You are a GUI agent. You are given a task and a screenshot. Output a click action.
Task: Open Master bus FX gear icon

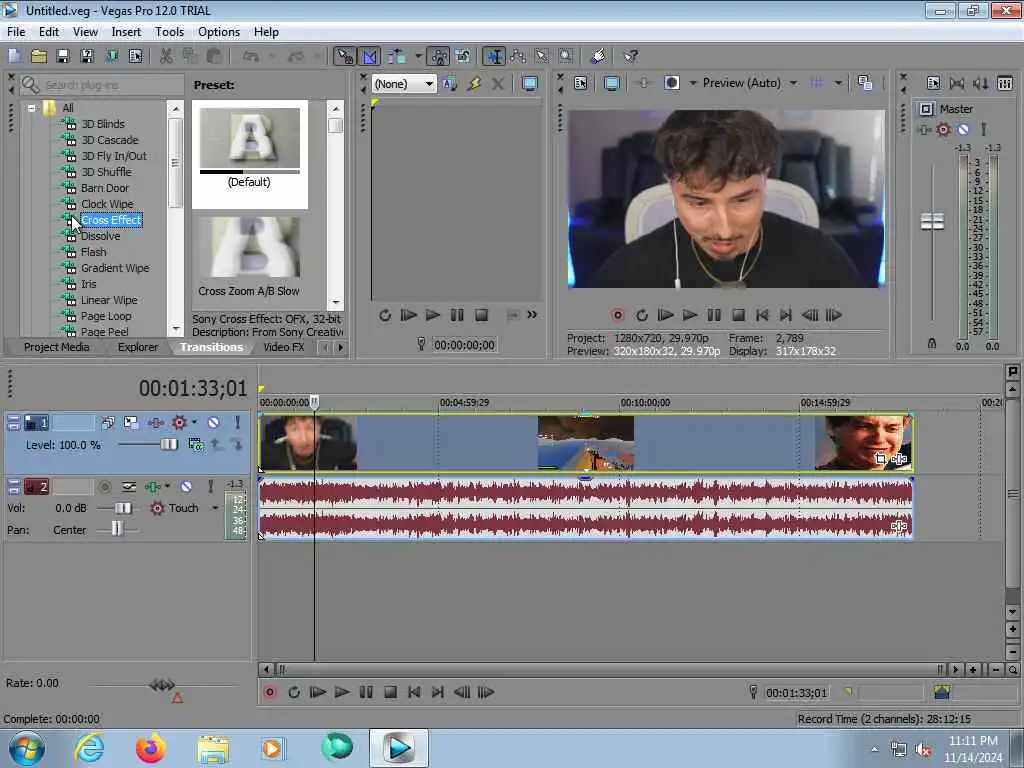[x=943, y=129]
